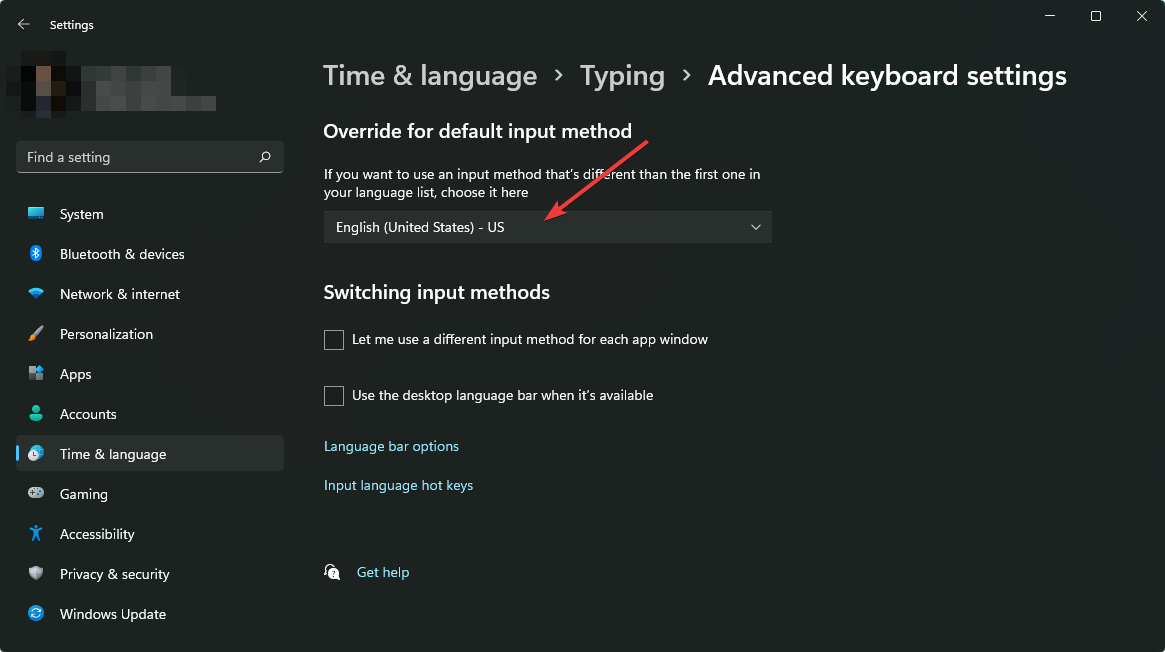Click the user profile picture
The width and height of the screenshot is (1165, 652).
pos(43,83)
